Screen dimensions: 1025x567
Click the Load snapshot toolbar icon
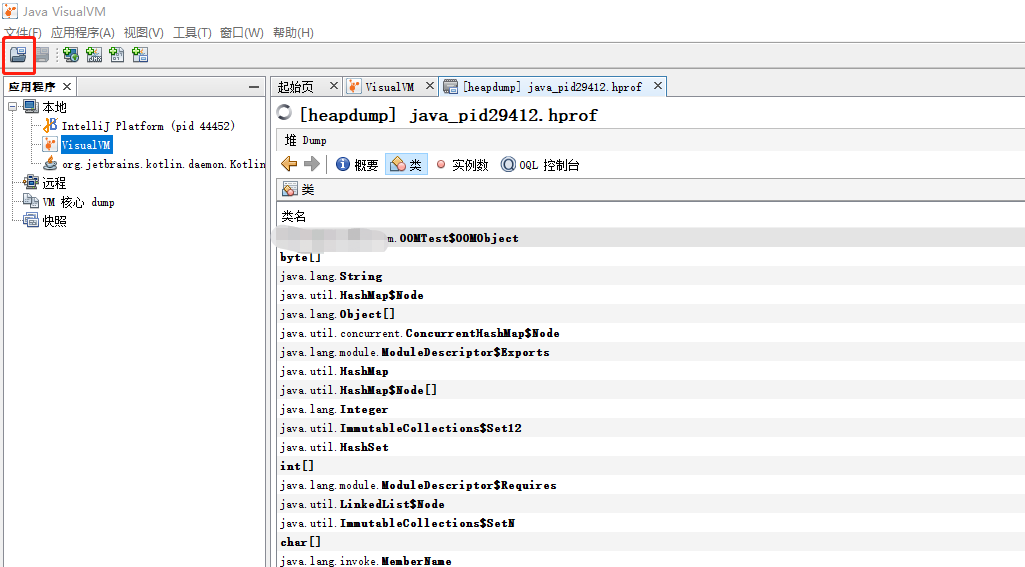click(x=18, y=55)
